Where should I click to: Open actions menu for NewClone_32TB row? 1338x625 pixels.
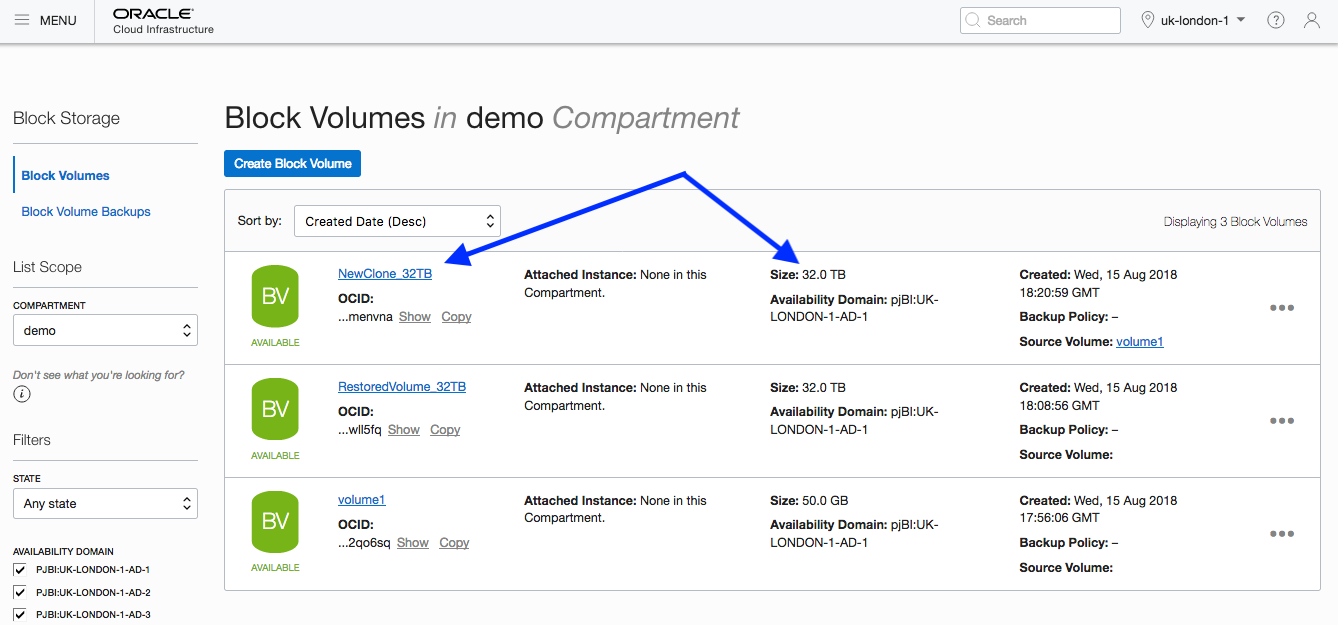pos(1281,308)
